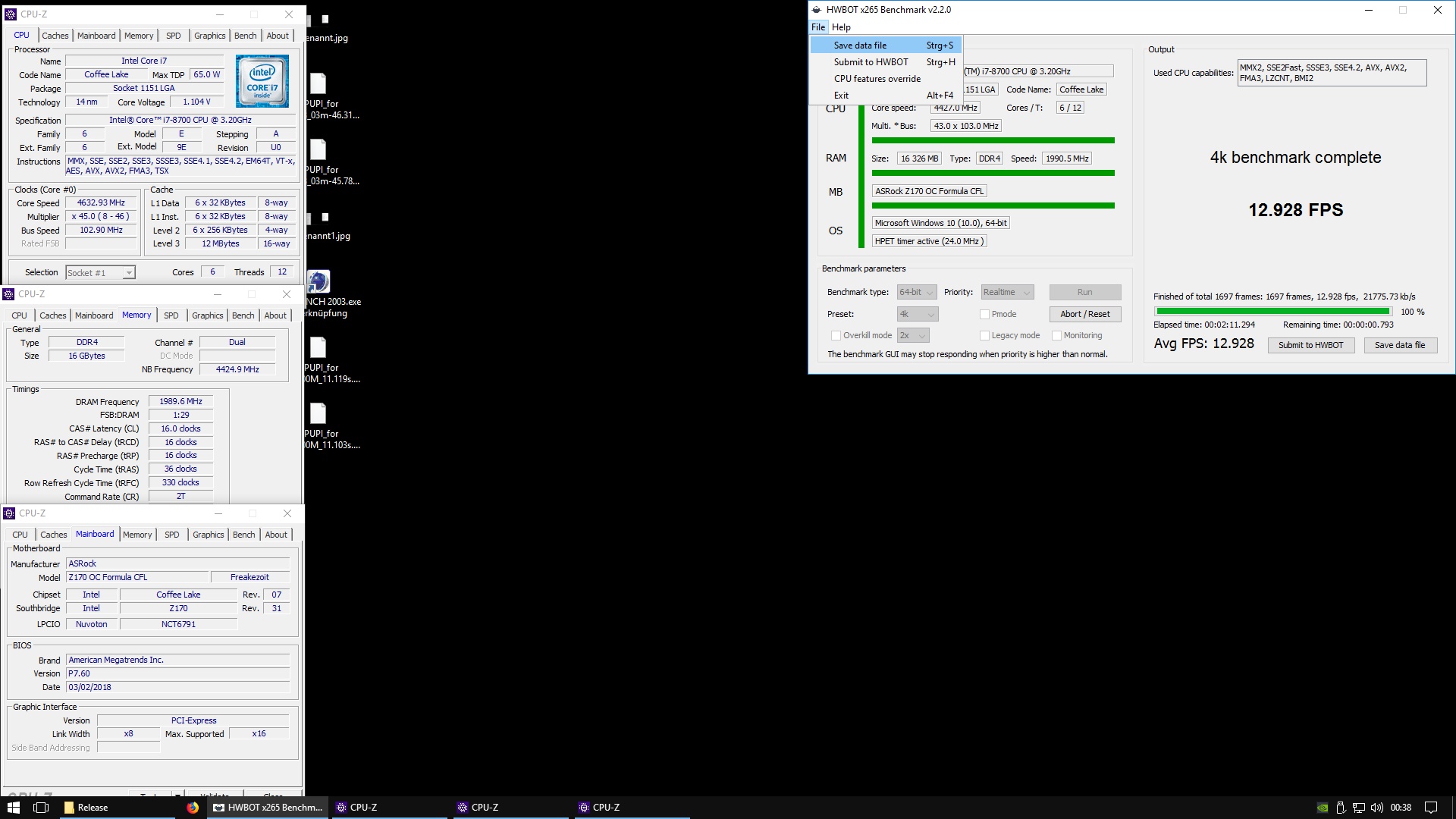Click the Memory CPU-Z window title icon

(8, 293)
